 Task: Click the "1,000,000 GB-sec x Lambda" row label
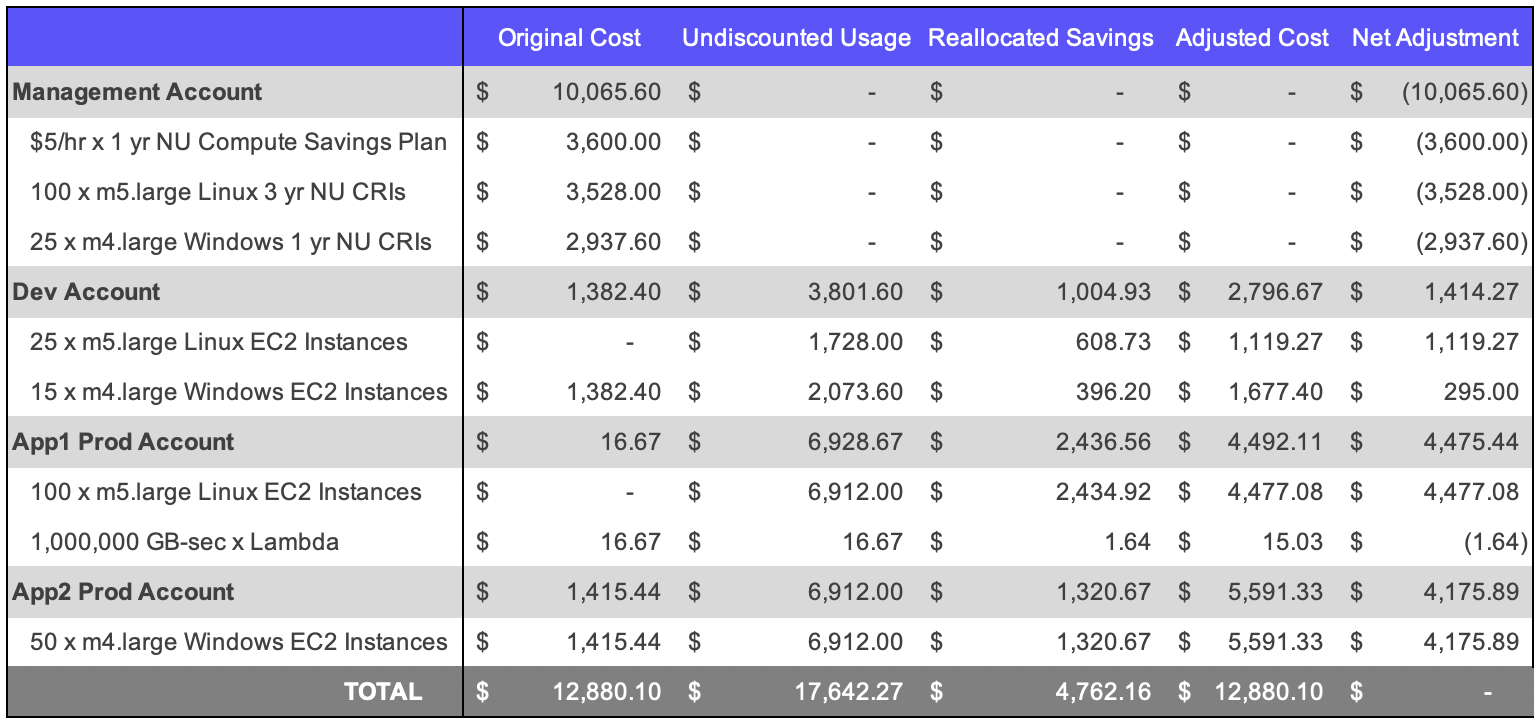click(x=185, y=542)
